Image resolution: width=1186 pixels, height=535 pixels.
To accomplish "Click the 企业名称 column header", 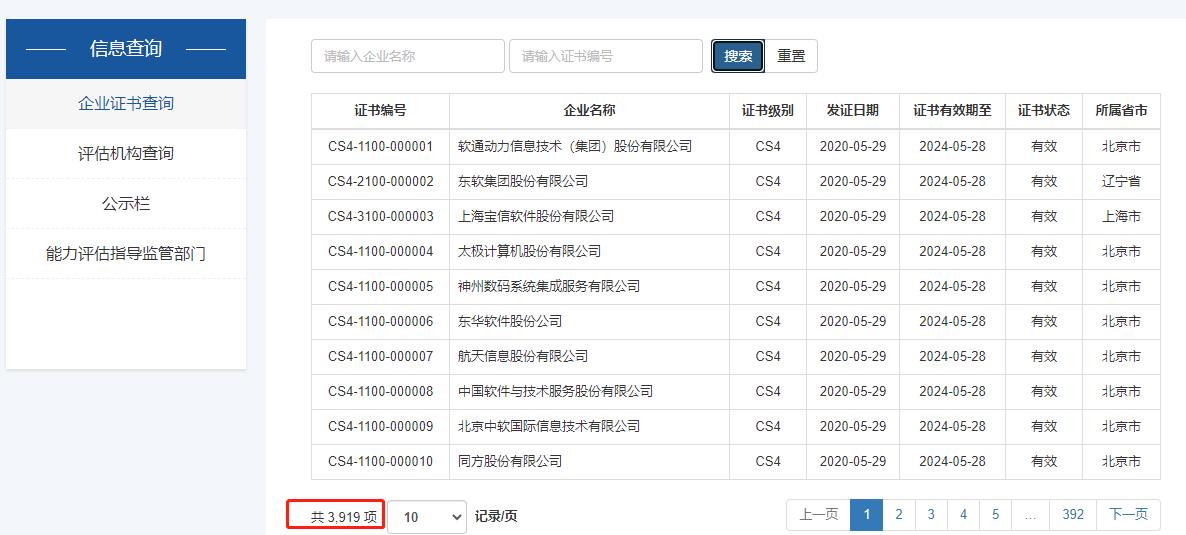I will tap(589, 110).
